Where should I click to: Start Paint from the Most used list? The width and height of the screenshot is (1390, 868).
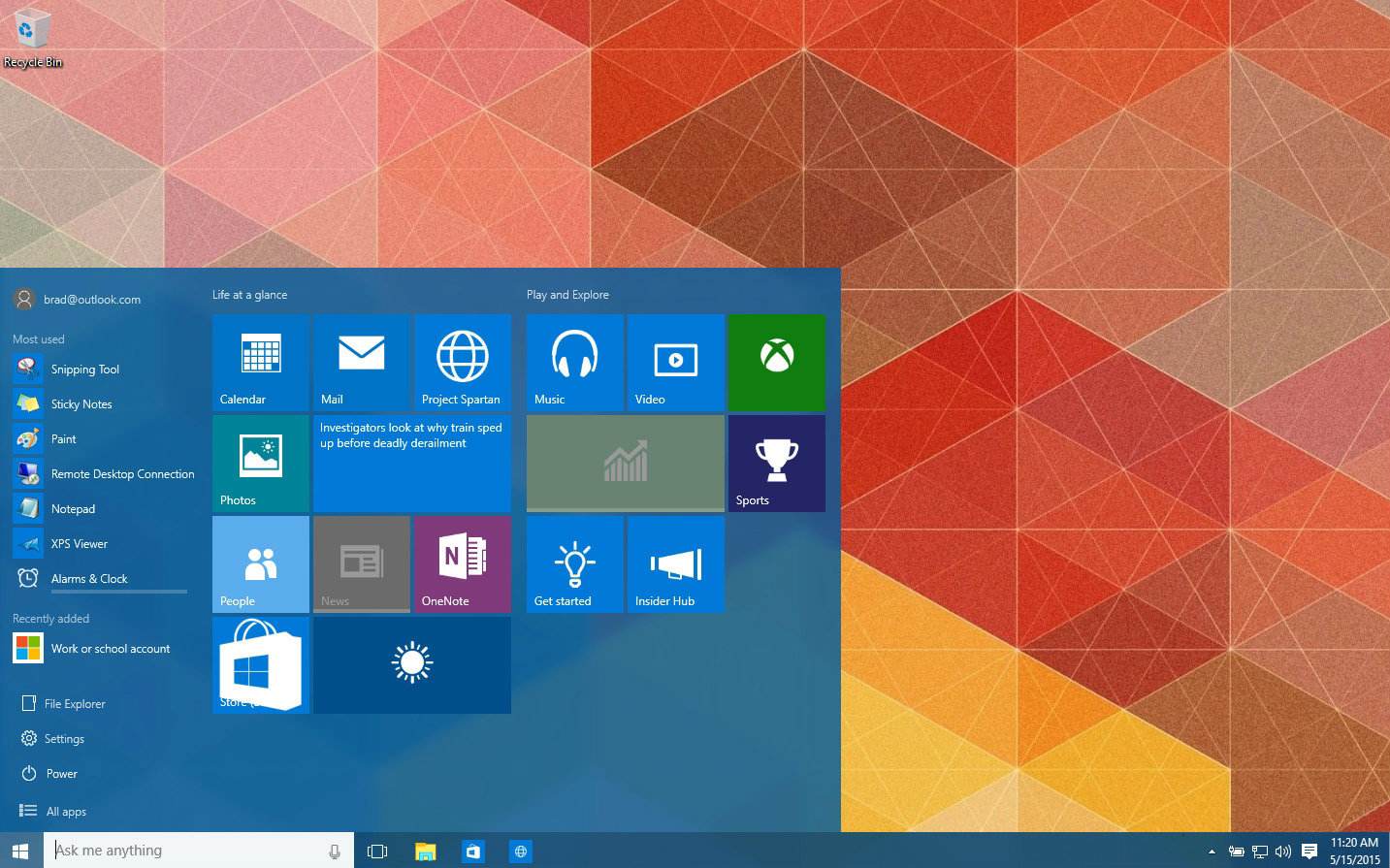[63, 438]
